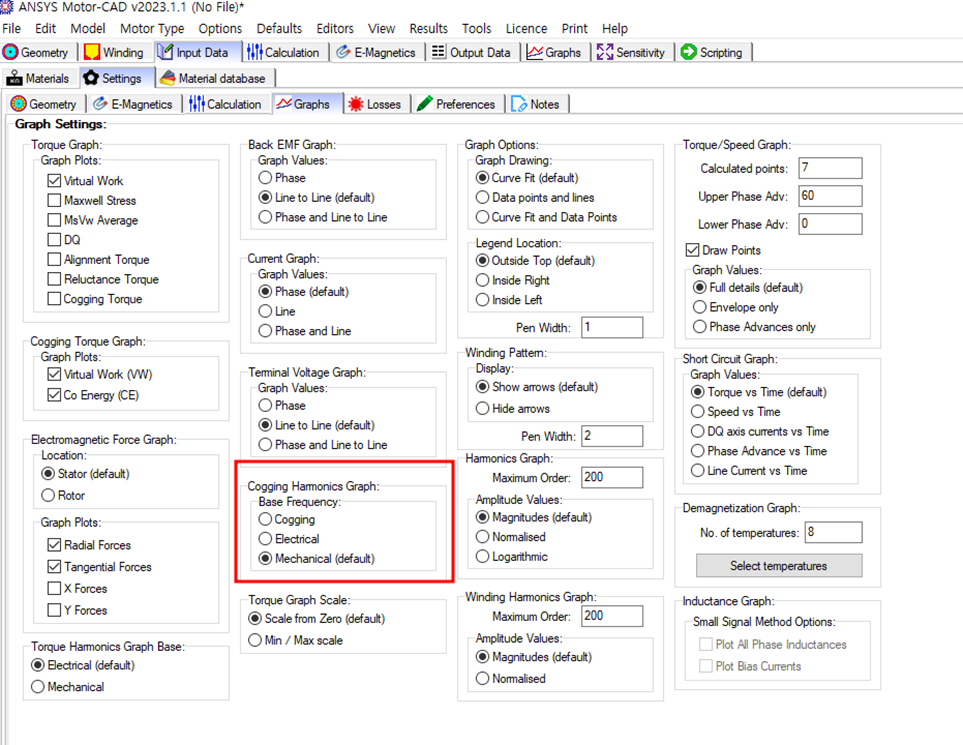Viewport: 963px width, 745px height.
Task: Select Cogging base frequency option
Action: (x=265, y=519)
